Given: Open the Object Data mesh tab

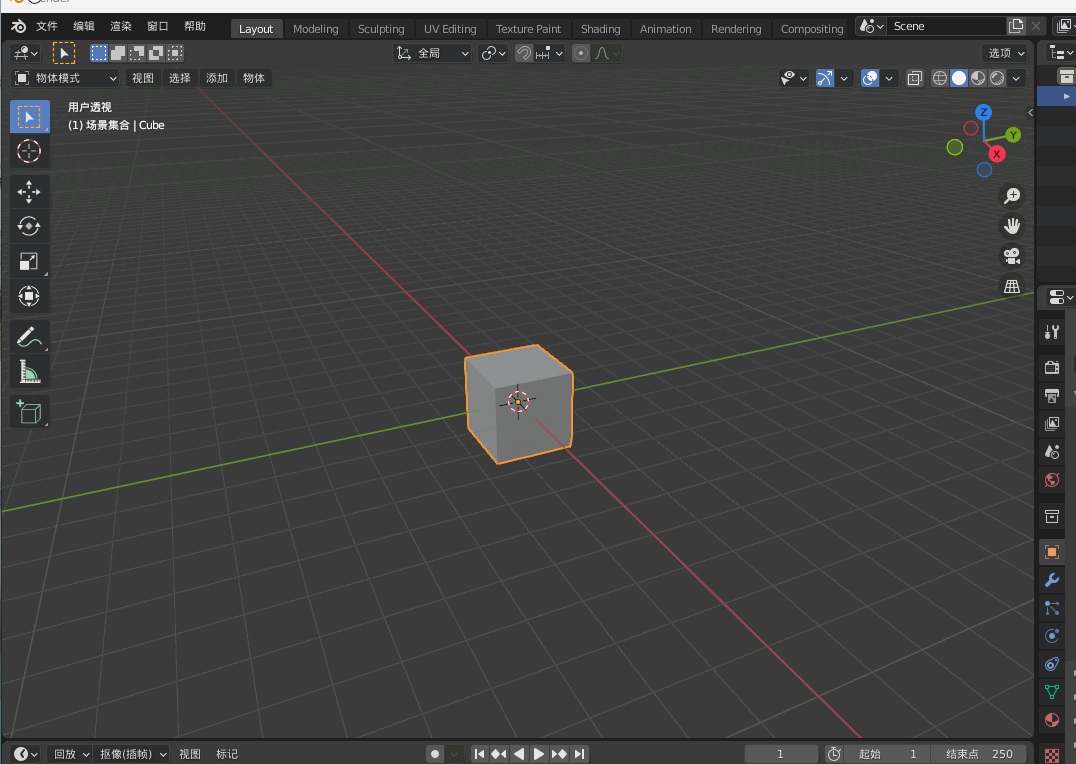Looking at the screenshot, I should tap(1051, 692).
